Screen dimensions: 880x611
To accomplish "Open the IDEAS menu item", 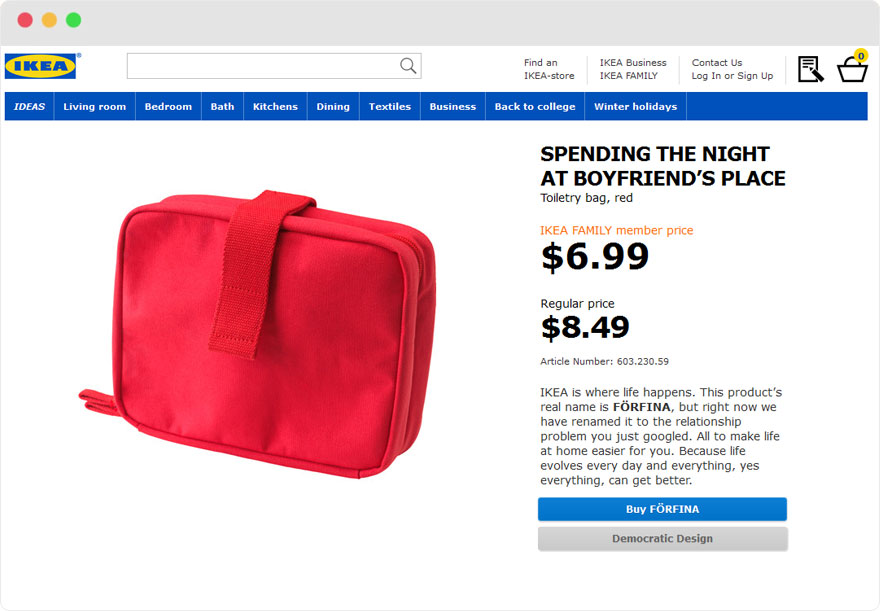I will tap(29, 107).
